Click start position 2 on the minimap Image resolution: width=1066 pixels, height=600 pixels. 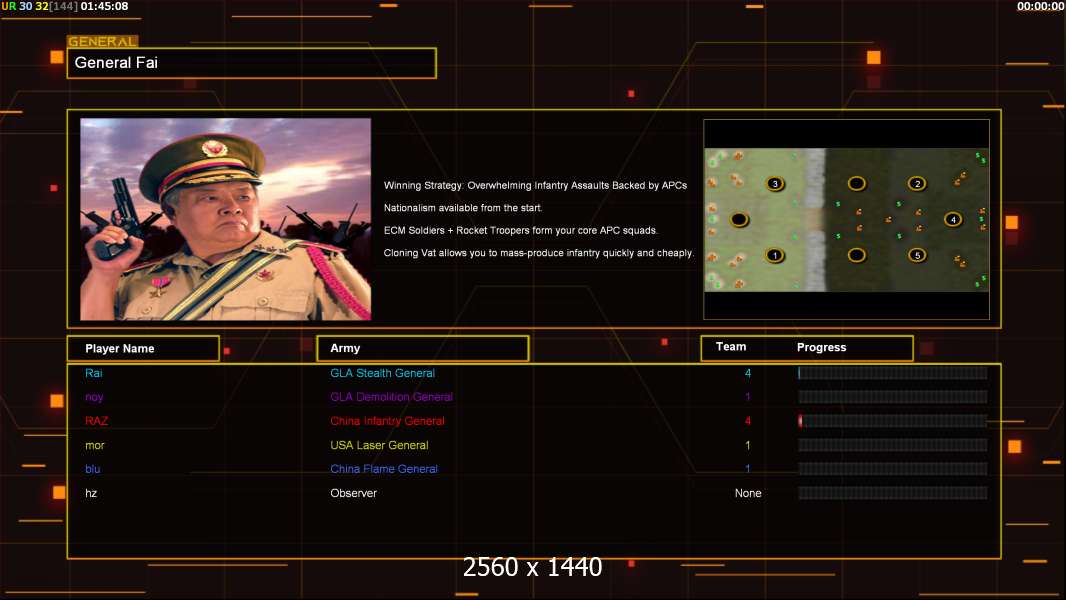pos(916,184)
